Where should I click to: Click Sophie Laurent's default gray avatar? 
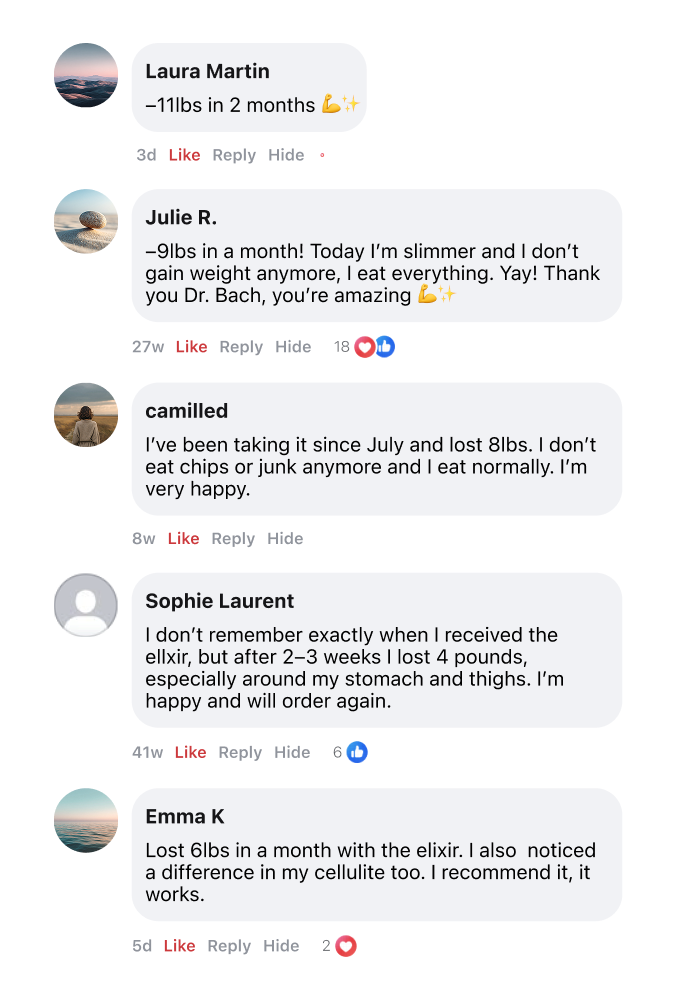pos(86,605)
